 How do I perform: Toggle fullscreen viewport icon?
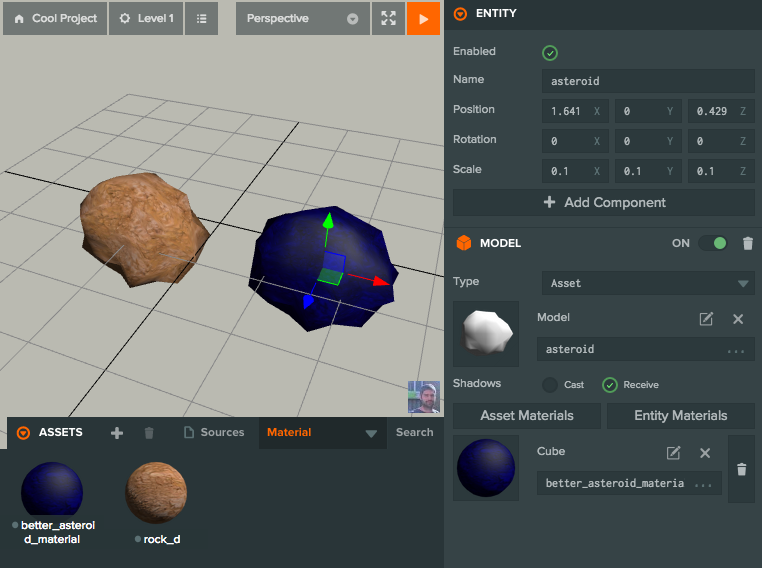click(388, 18)
